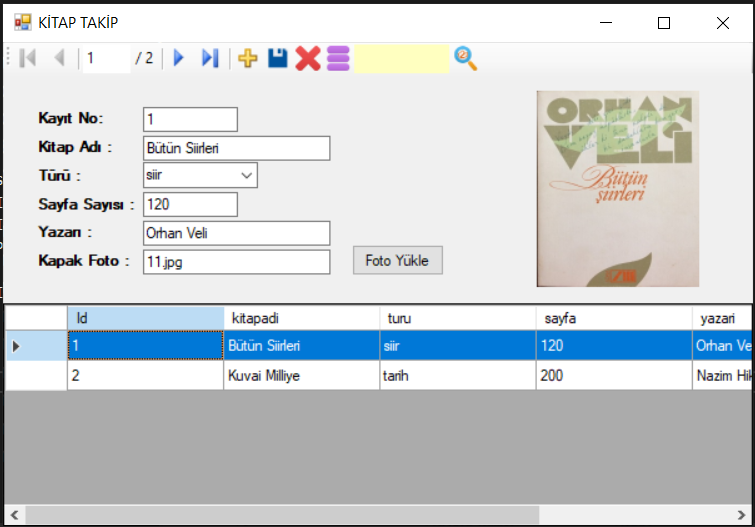Click the magnifier search icon

tap(465, 58)
